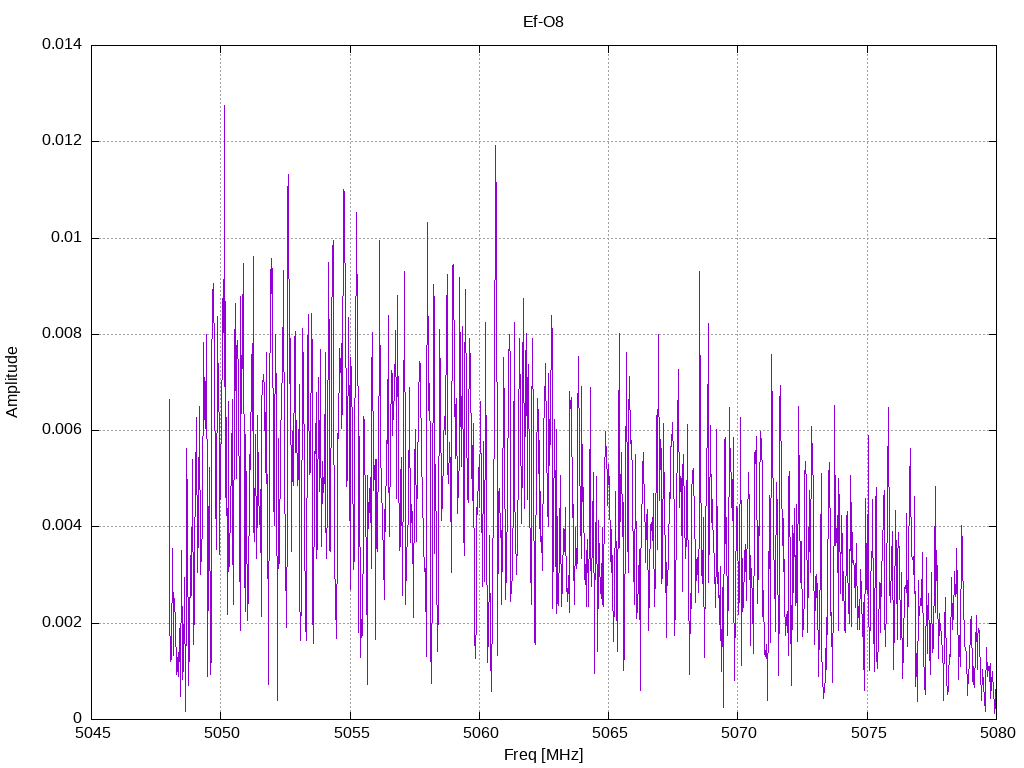The image size is (1024, 768).
Task: Click the Amplitude y-axis label
Action: [x=12, y=382]
